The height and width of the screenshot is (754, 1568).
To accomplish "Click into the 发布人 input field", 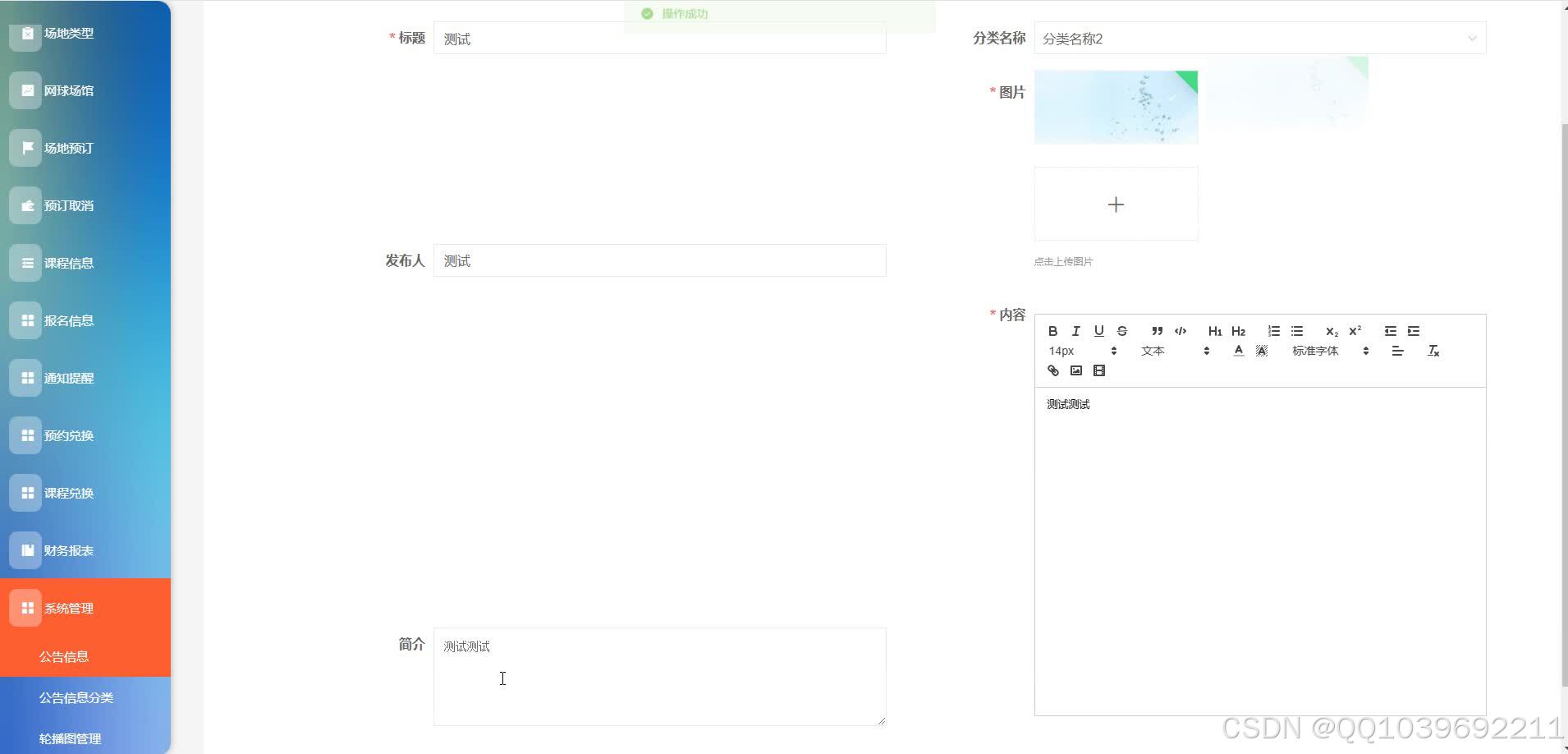I will pyautogui.click(x=659, y=260).
